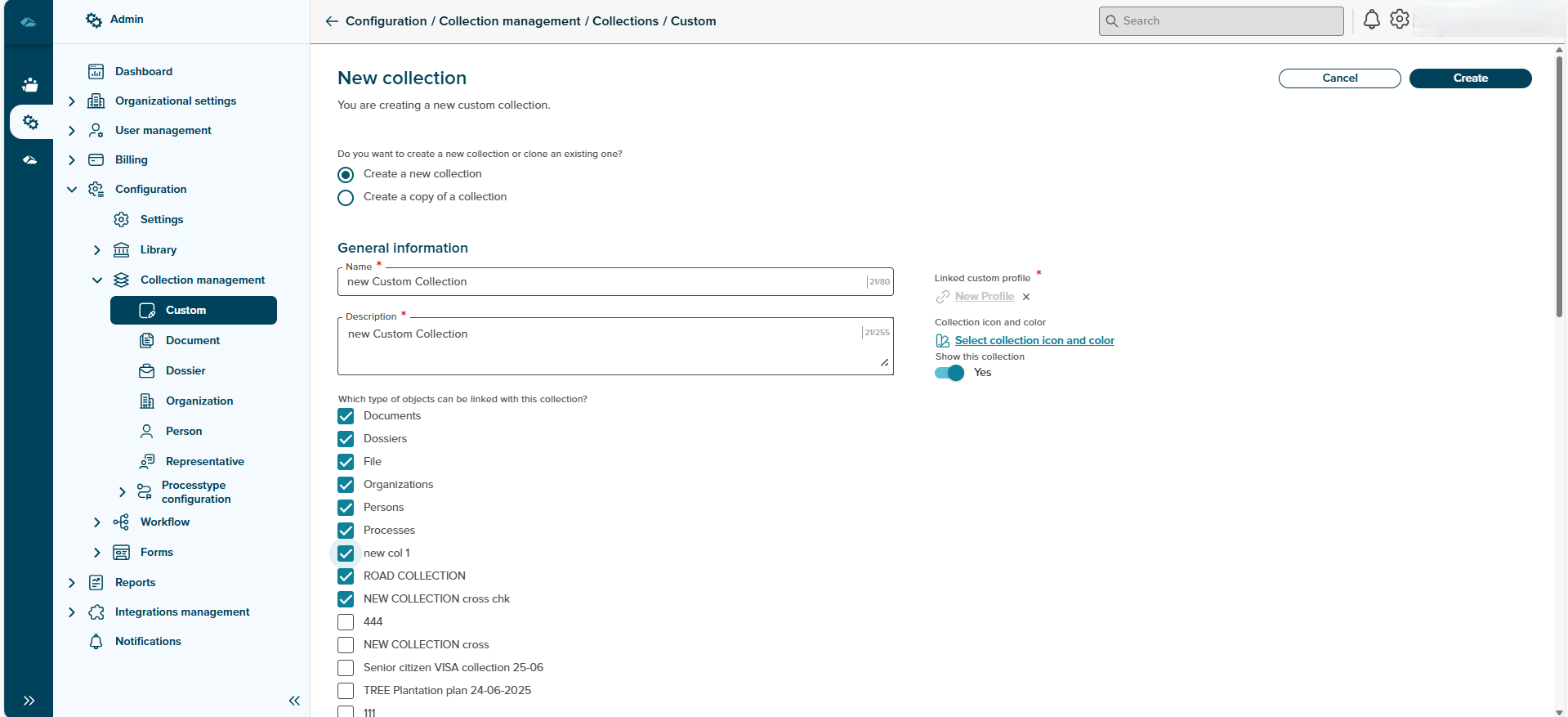This screenshot has width=1568, height=717.
Task: Click the back arrow beside the breadcrumb
Action: click(331, 21)
